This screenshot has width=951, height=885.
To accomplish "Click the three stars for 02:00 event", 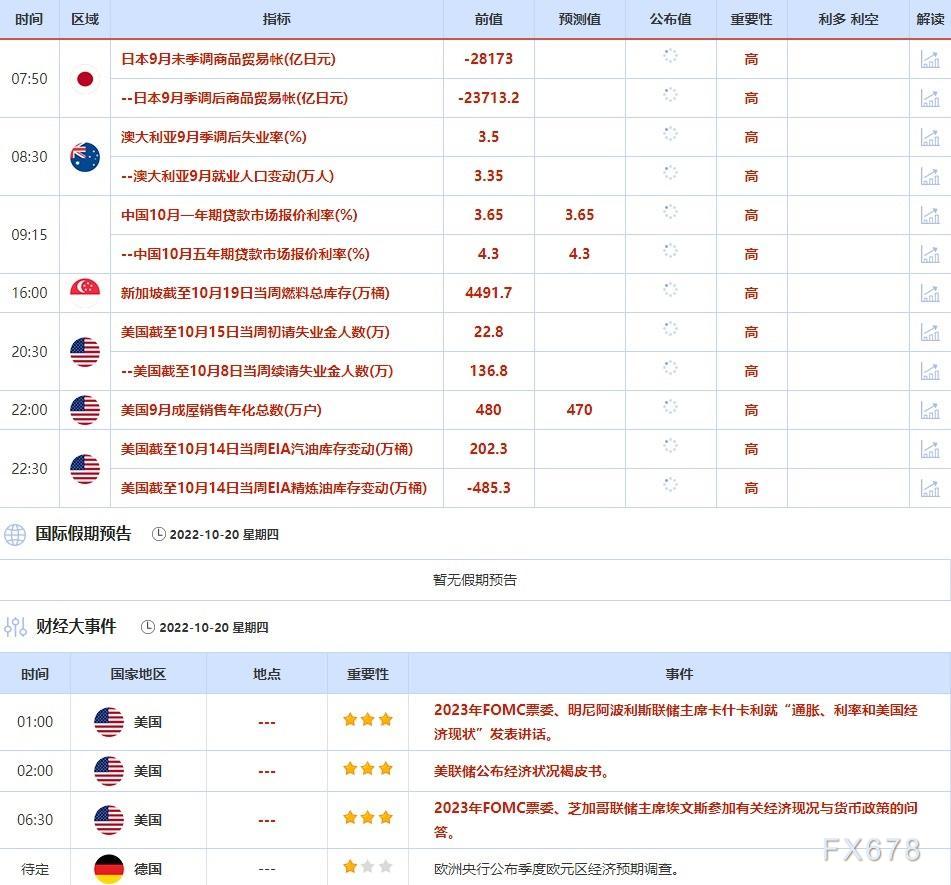I will click(368, 769).
